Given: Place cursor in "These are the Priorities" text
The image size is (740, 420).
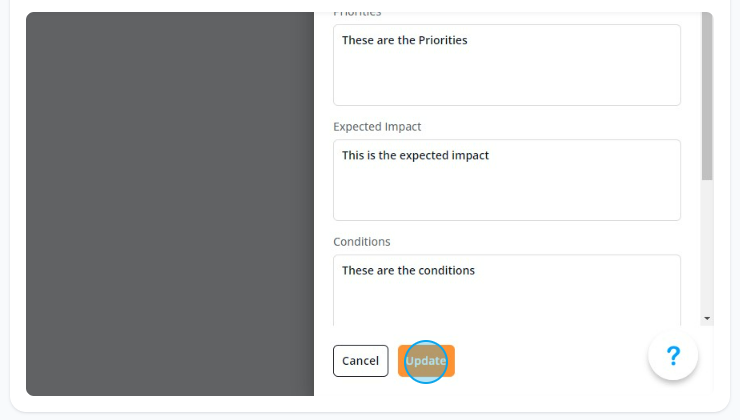Looking at the screenshot, I should click(404, 40).
